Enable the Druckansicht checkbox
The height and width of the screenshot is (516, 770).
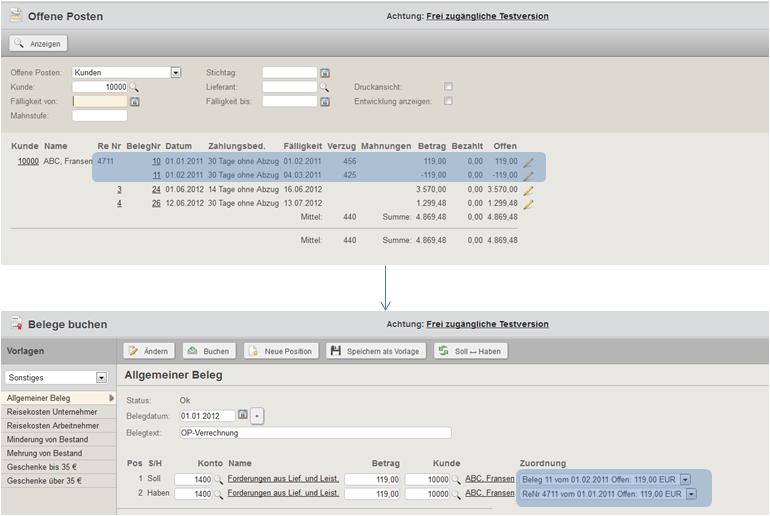coord(448,87)
